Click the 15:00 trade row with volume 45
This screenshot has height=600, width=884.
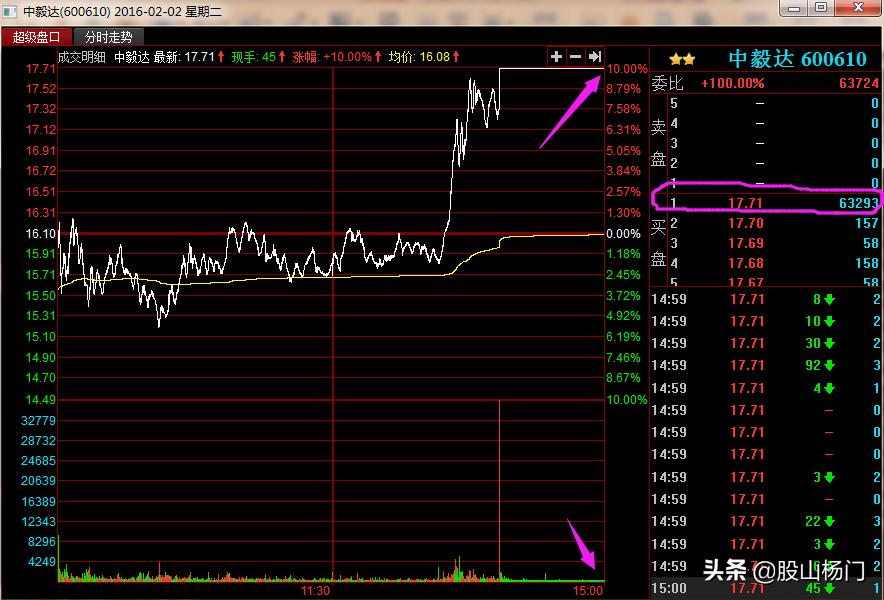coord(767,589)
